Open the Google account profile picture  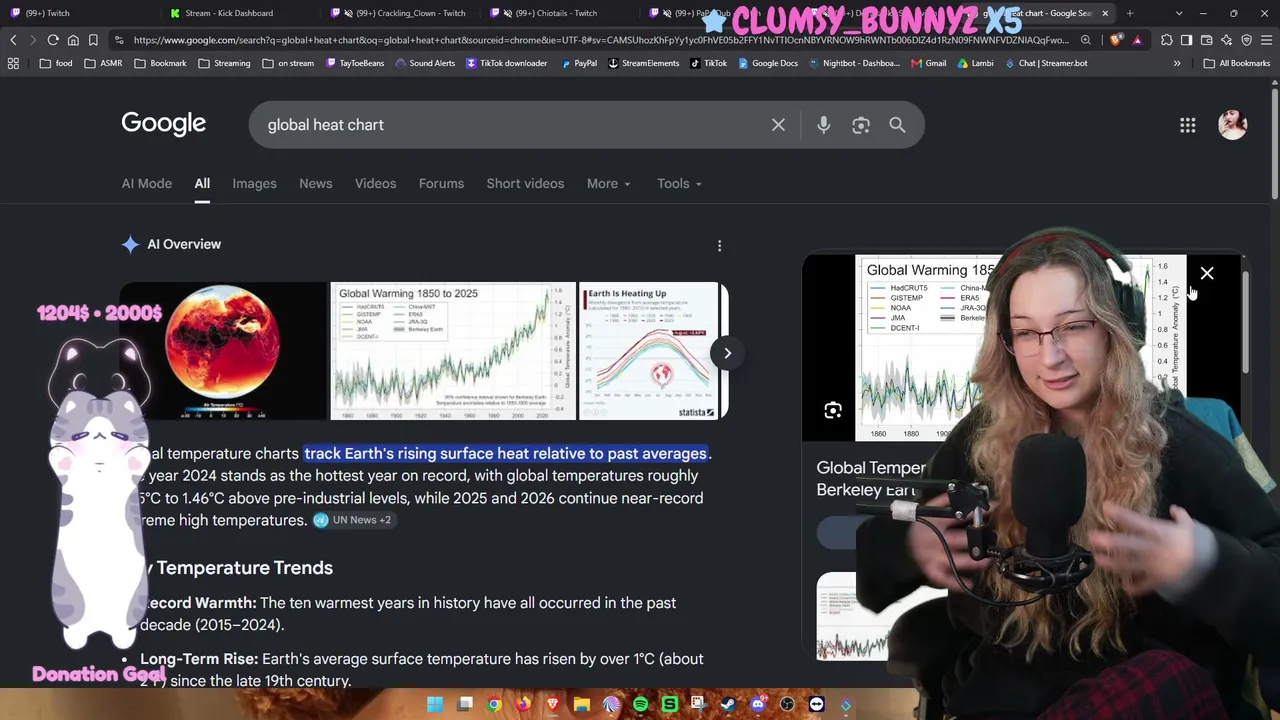pos(1232,125)
